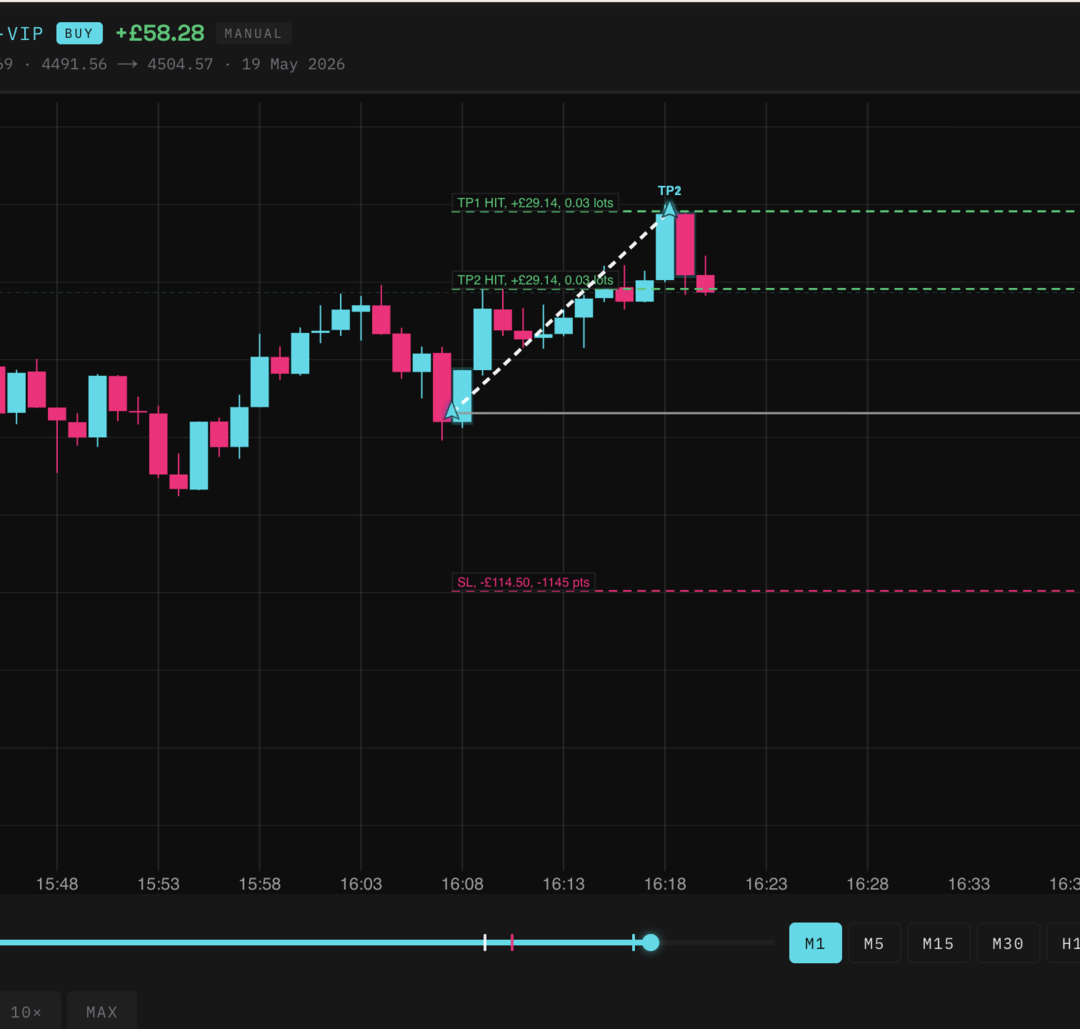Click the 16:03 time axis label
1080x1029 pixels.
(x=361, y=884)
